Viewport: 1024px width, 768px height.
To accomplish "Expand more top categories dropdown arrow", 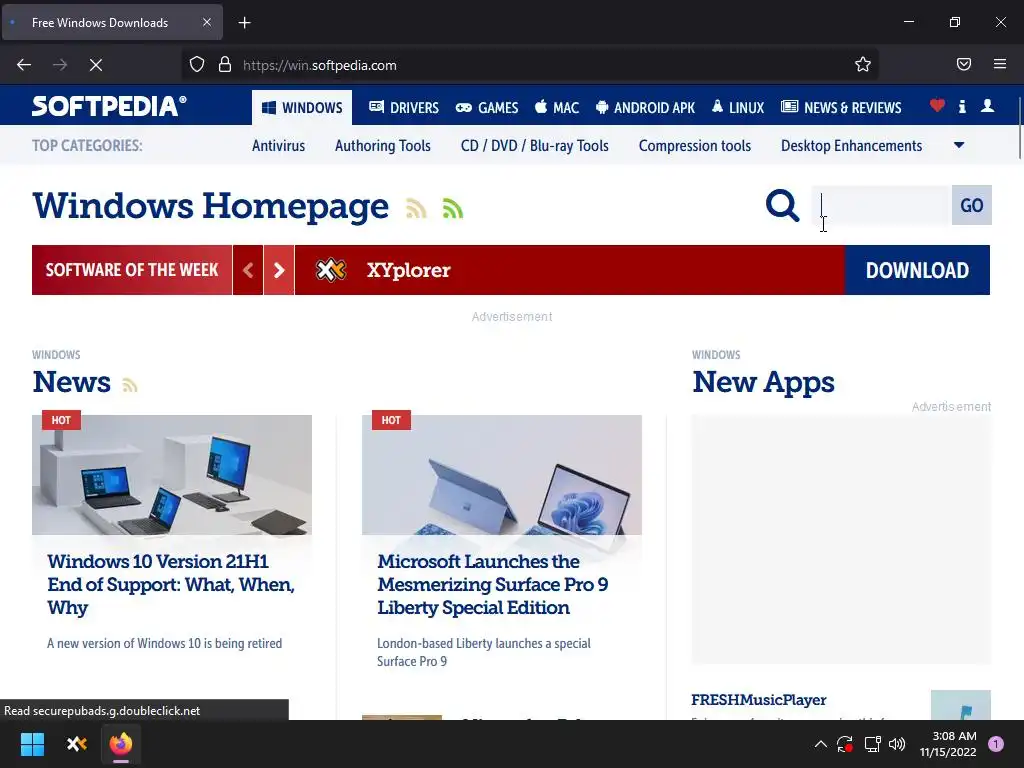I will click(x=959, y=145).
